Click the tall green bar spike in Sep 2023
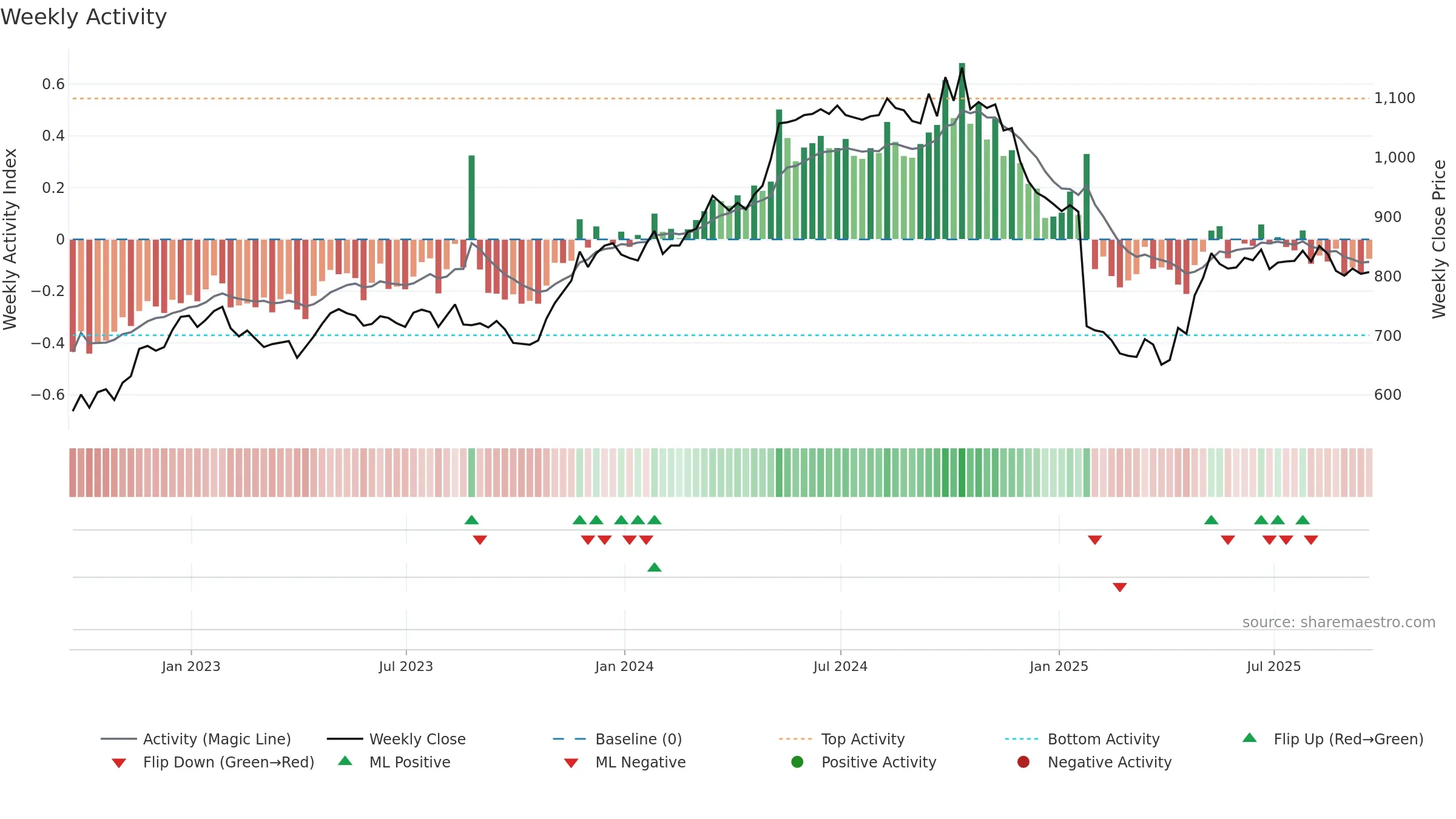The height and width of the screenshot is (819, 1456). point(471,197)
